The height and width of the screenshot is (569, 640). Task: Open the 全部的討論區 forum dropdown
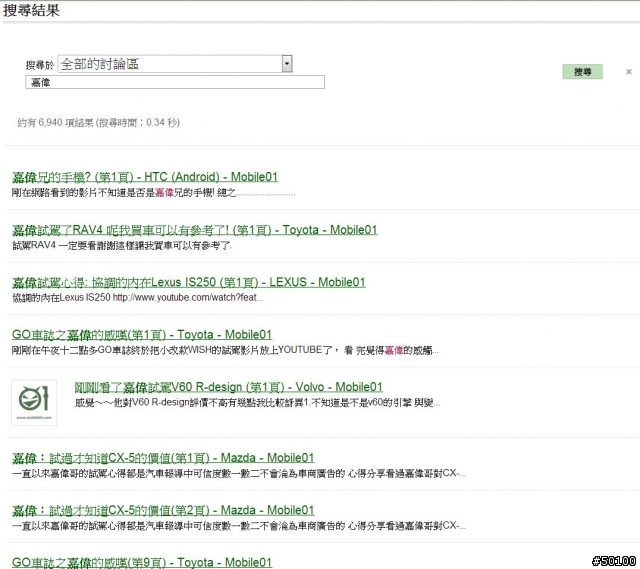pyautogui.click(x=175, y=64)
